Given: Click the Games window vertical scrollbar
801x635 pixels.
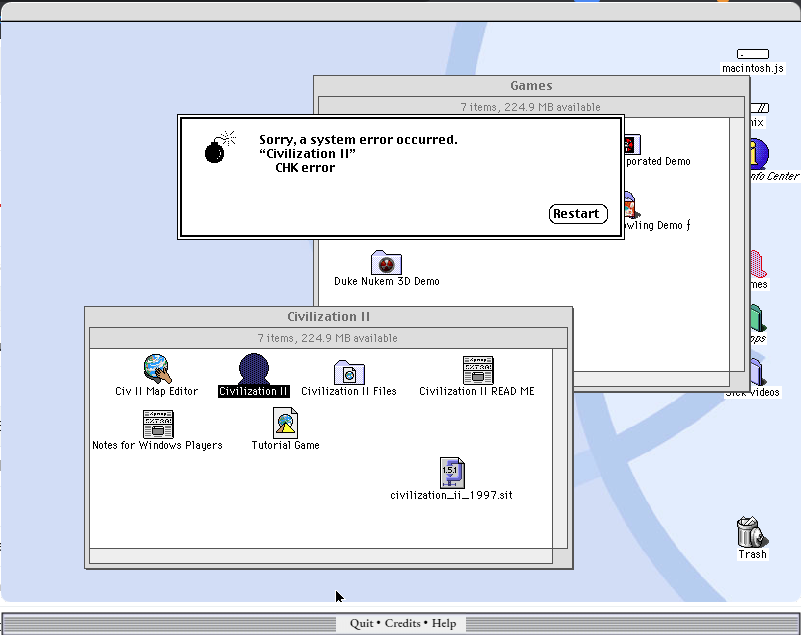Looking at the screenshot, I should [737, 244].
